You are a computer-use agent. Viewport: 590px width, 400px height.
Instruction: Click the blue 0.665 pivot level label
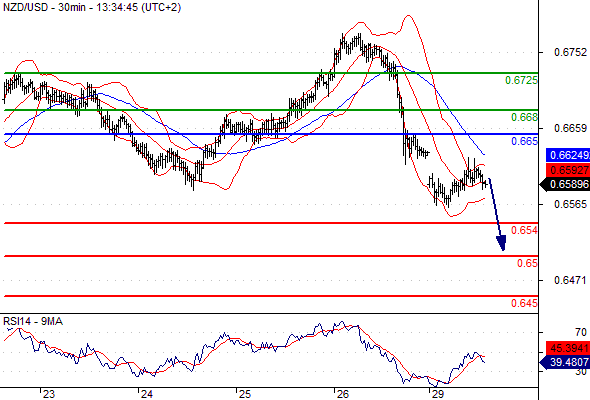[524, 141]
